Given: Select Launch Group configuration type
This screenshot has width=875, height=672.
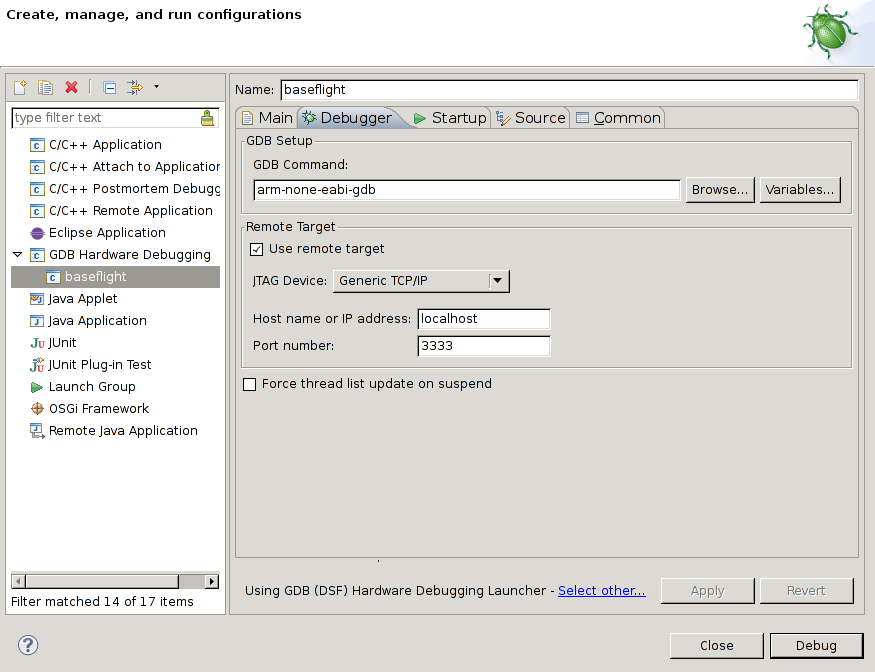Looking at the screenshot, I should point(92,387).
